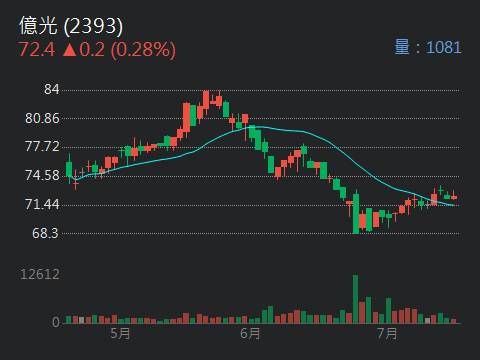The width and height of the screenshot is (480, 360).
Task: Click the 12612 volume axis label
Action: 40,275
